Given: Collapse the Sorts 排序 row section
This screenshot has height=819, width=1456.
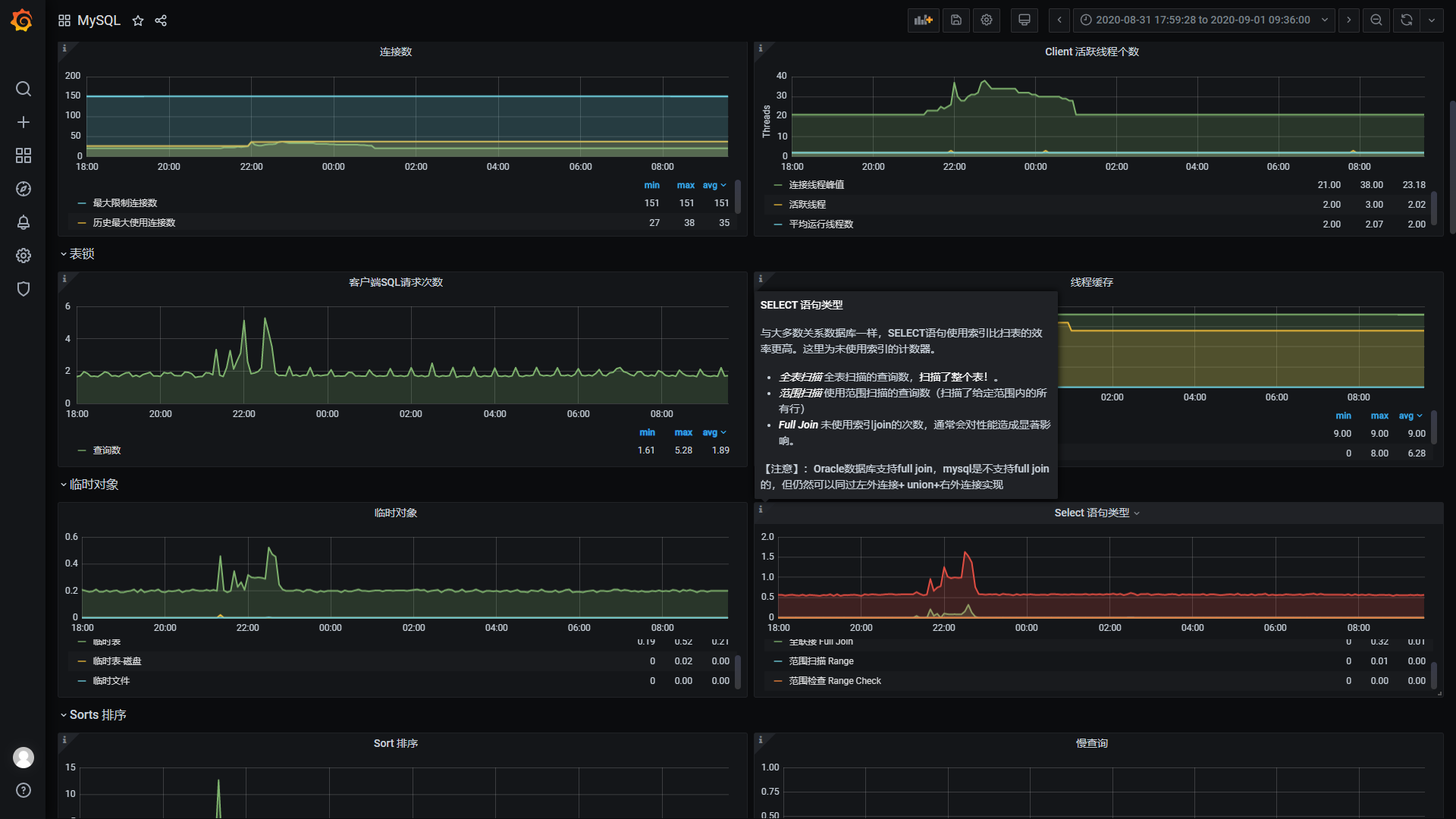Looking at the screenshot, I should tap(97, 715).
